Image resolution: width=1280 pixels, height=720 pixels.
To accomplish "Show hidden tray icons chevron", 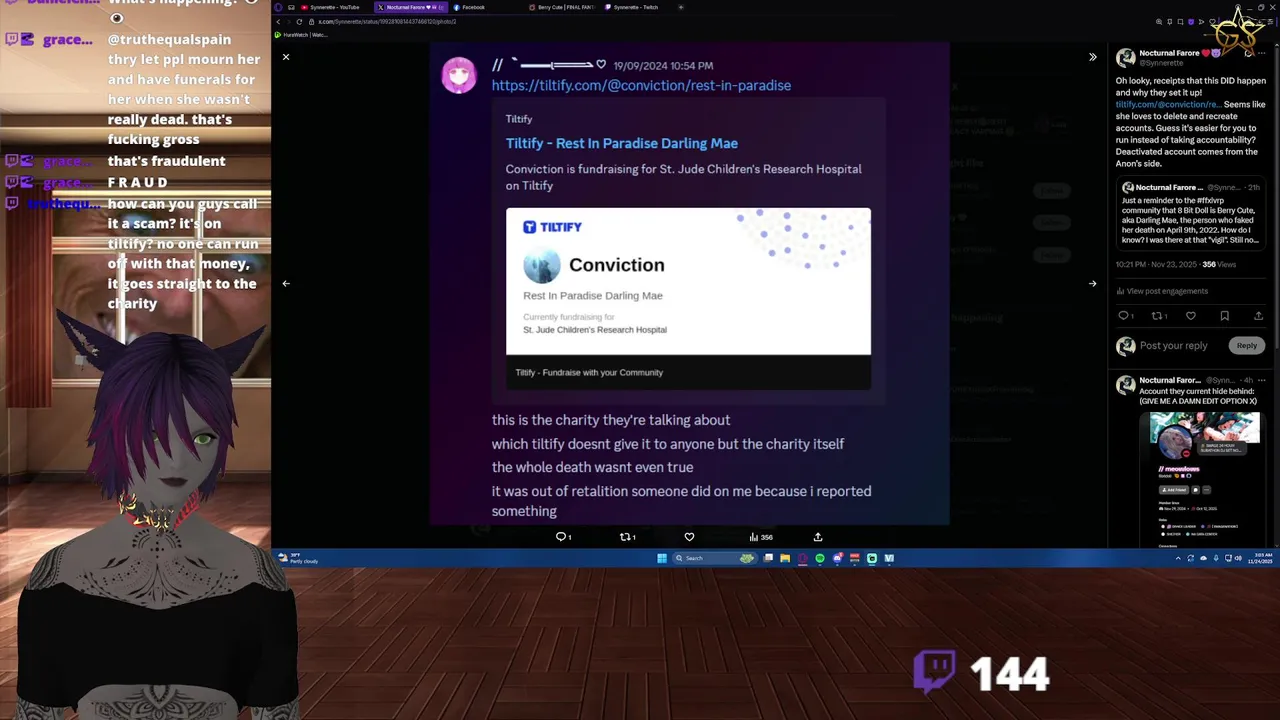I will click(x=1178, y=558).
